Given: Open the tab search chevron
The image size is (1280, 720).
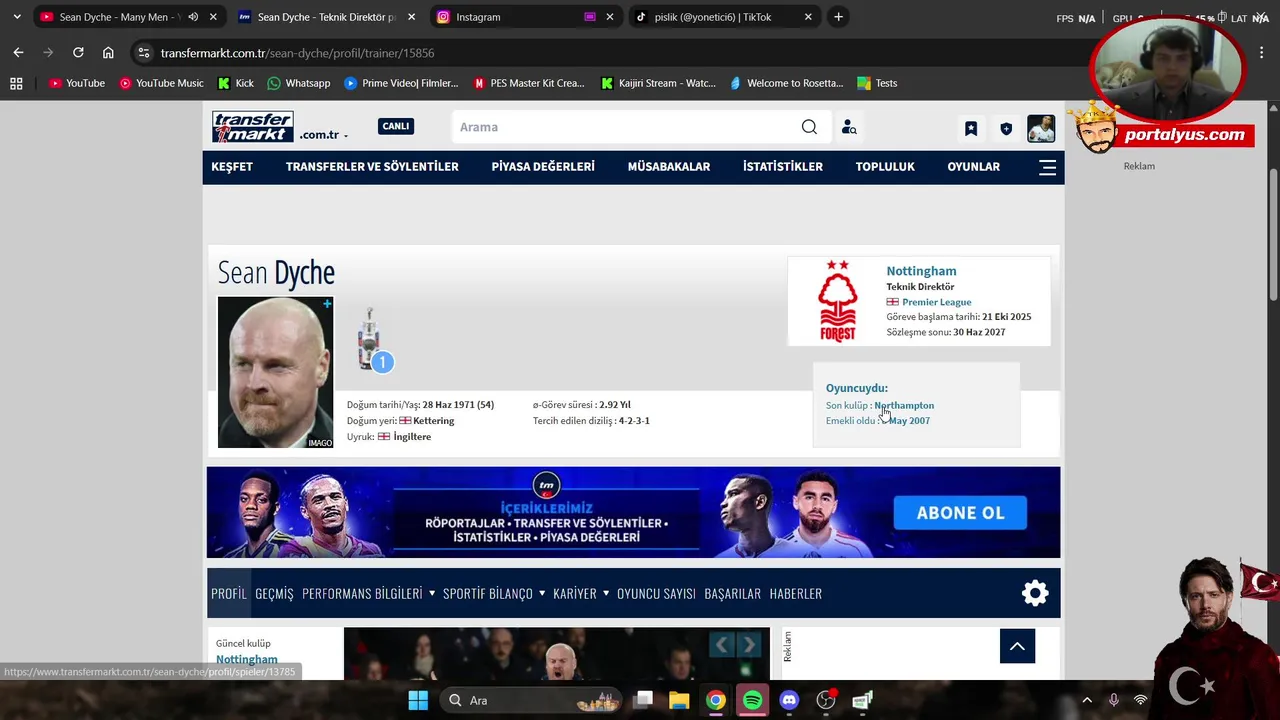Looking at the screenshot, I should (x=16, y=17).
